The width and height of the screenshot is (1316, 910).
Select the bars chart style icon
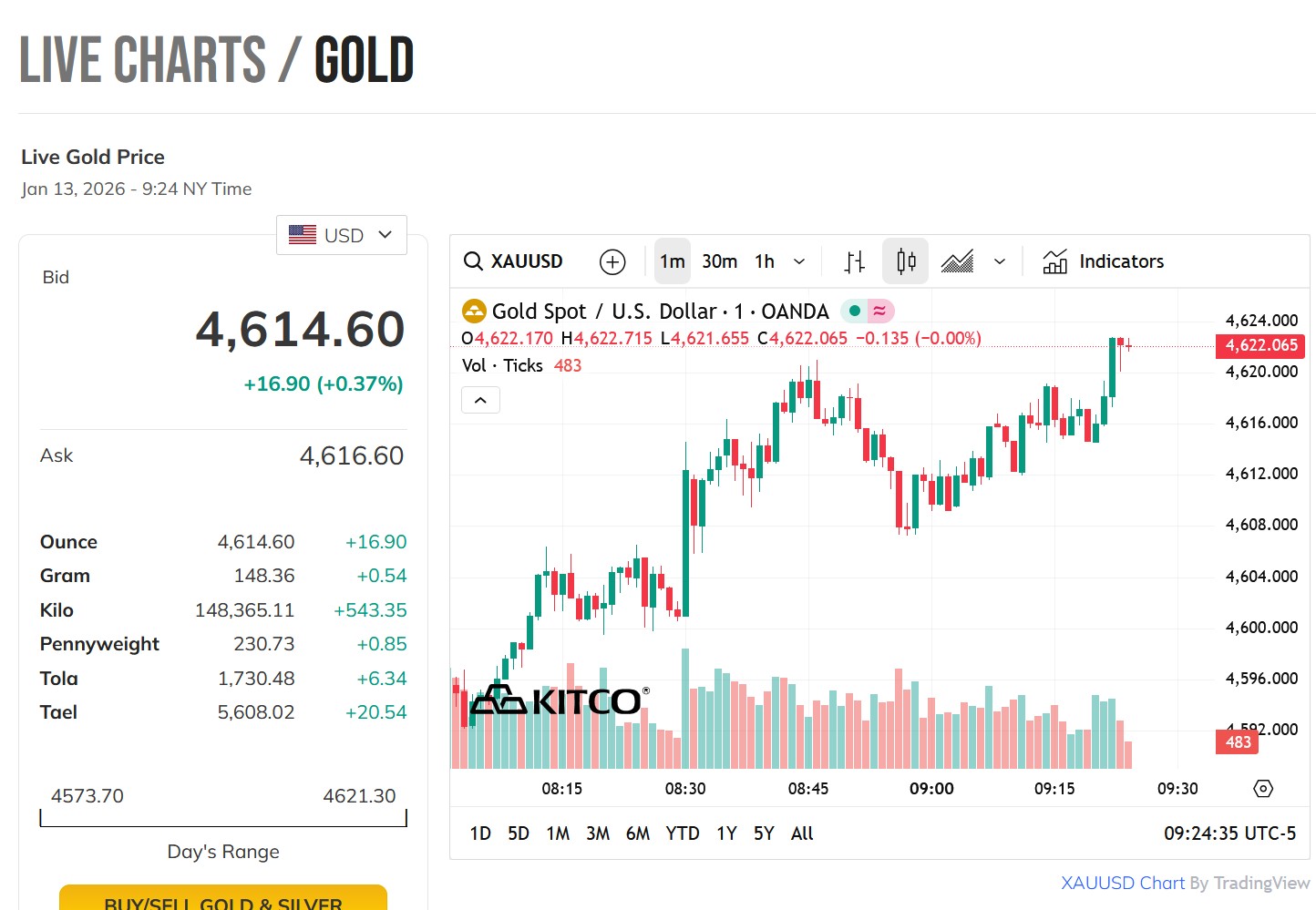point(854,262)
